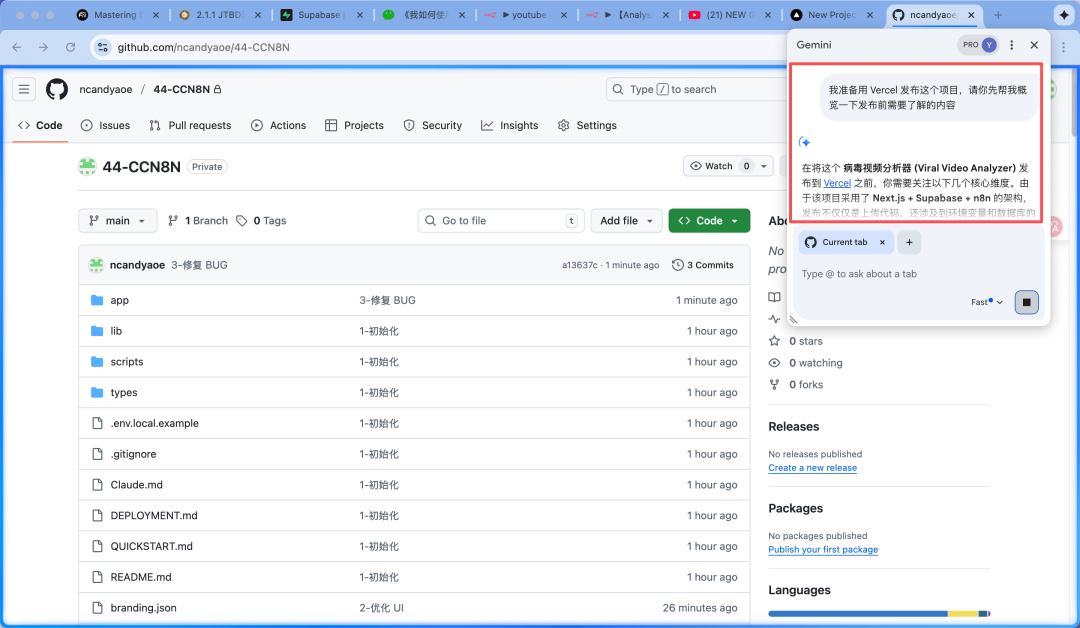Reload the current page
The image size is (1080, 628).
[70, 47]
